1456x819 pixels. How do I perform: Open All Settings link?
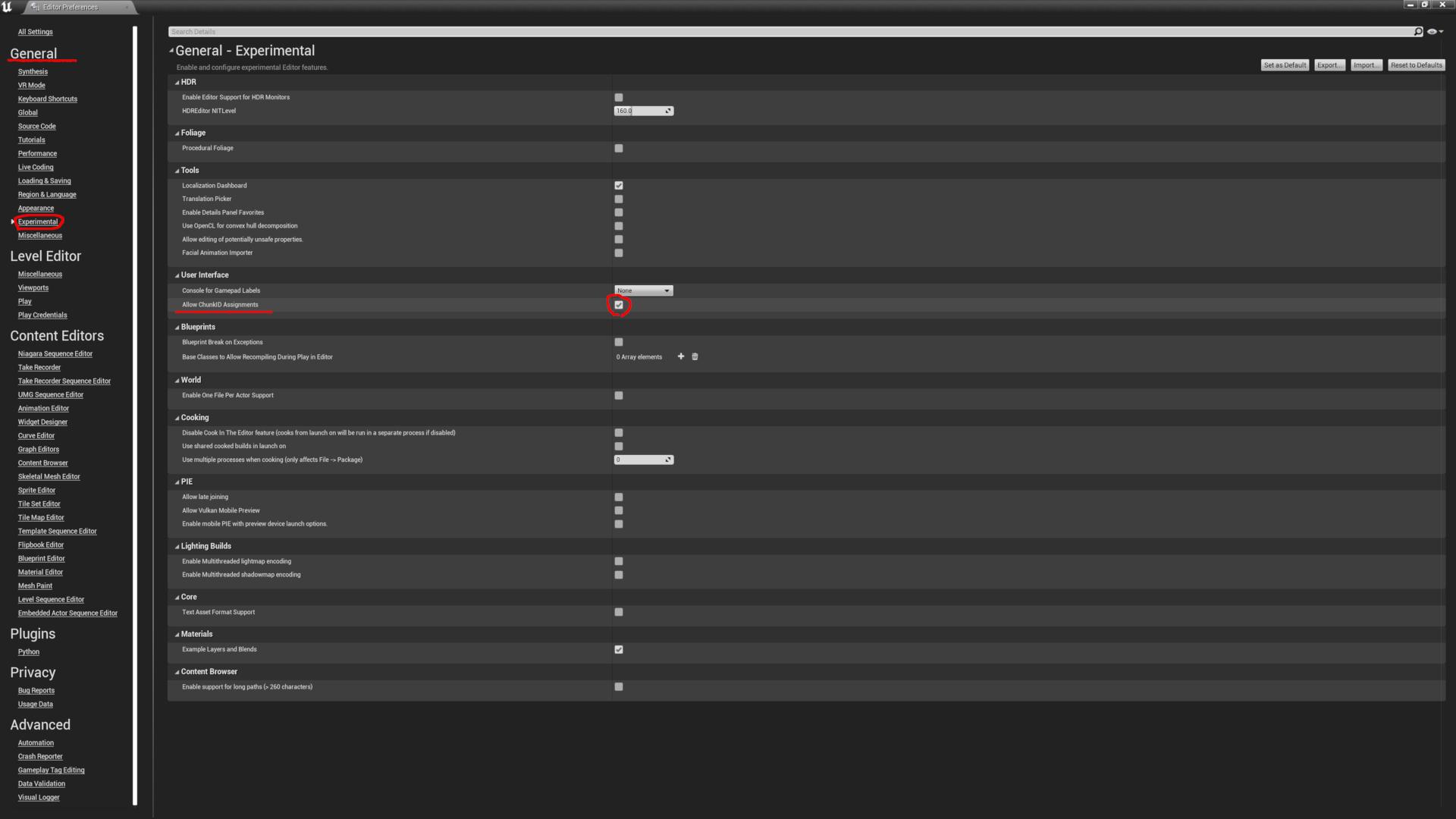(x=36, y=32)
